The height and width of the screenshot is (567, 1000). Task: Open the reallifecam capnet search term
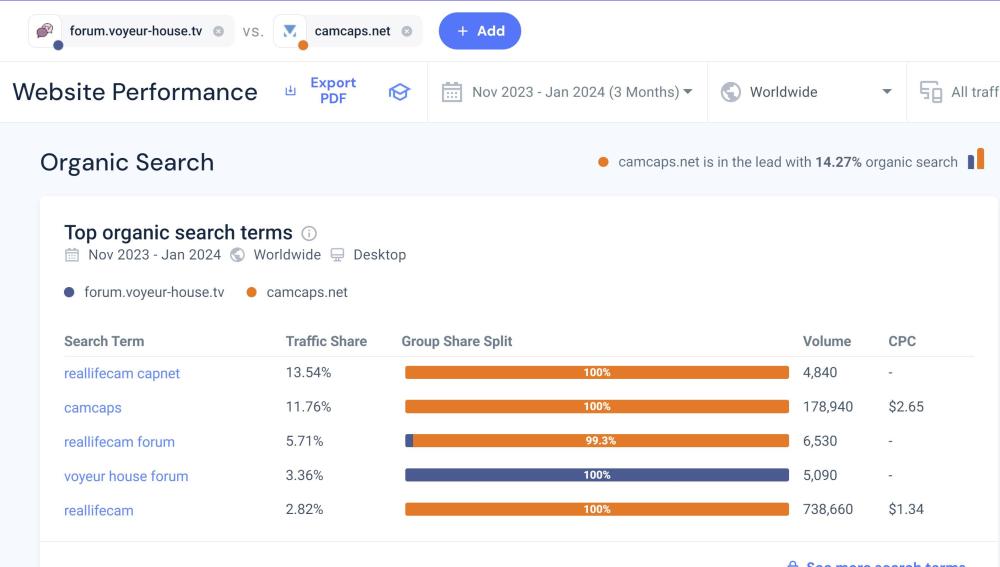coord(122,373)
